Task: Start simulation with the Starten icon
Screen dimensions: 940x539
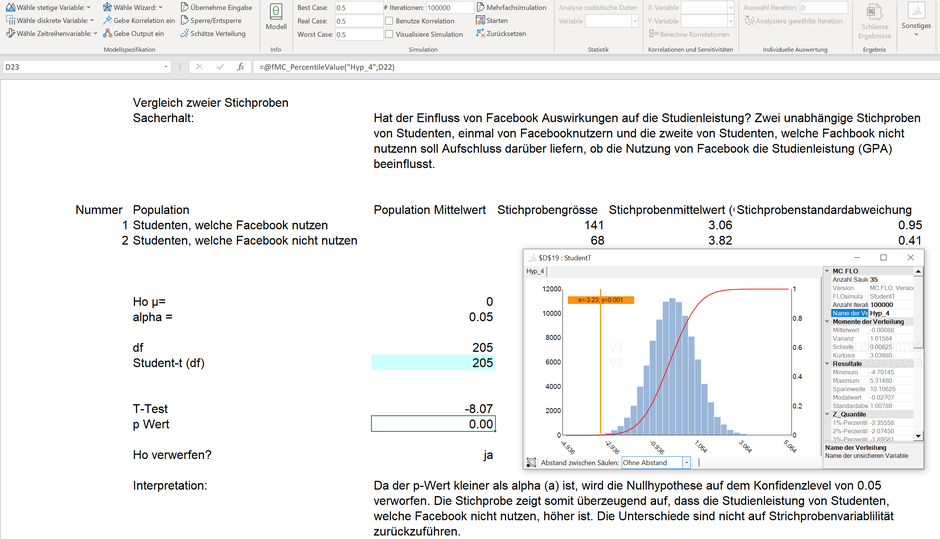Action: click(x=480, y=20)
